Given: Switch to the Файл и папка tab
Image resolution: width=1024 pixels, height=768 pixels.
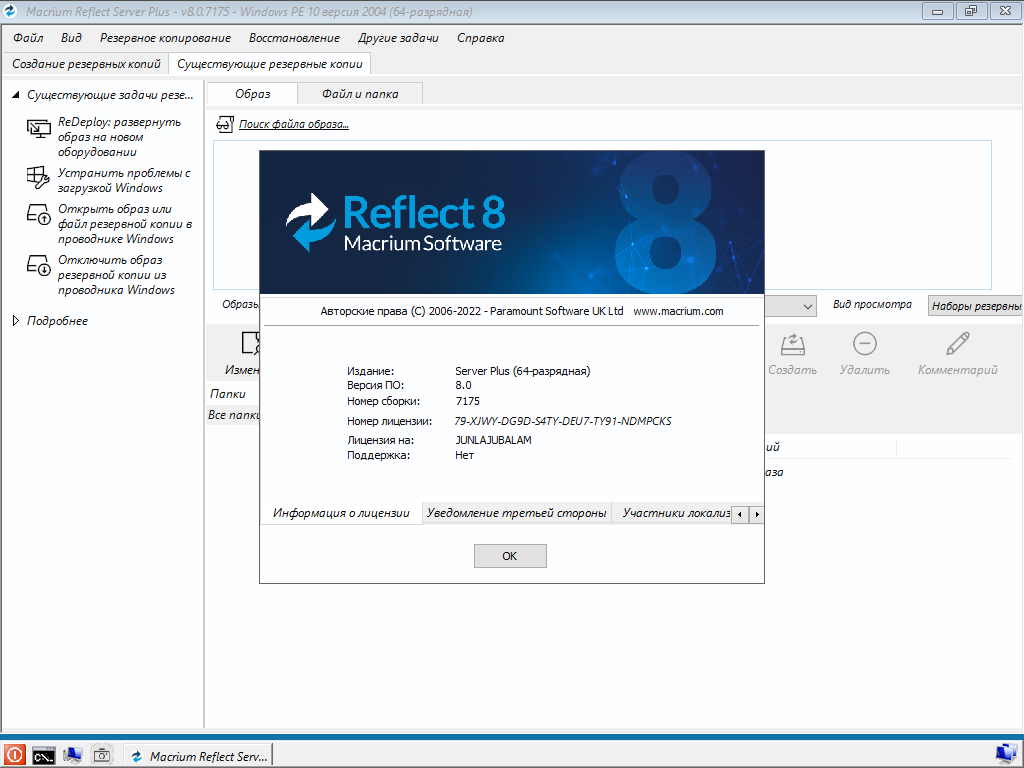Looking at the screenshot, I should (360, 94).
